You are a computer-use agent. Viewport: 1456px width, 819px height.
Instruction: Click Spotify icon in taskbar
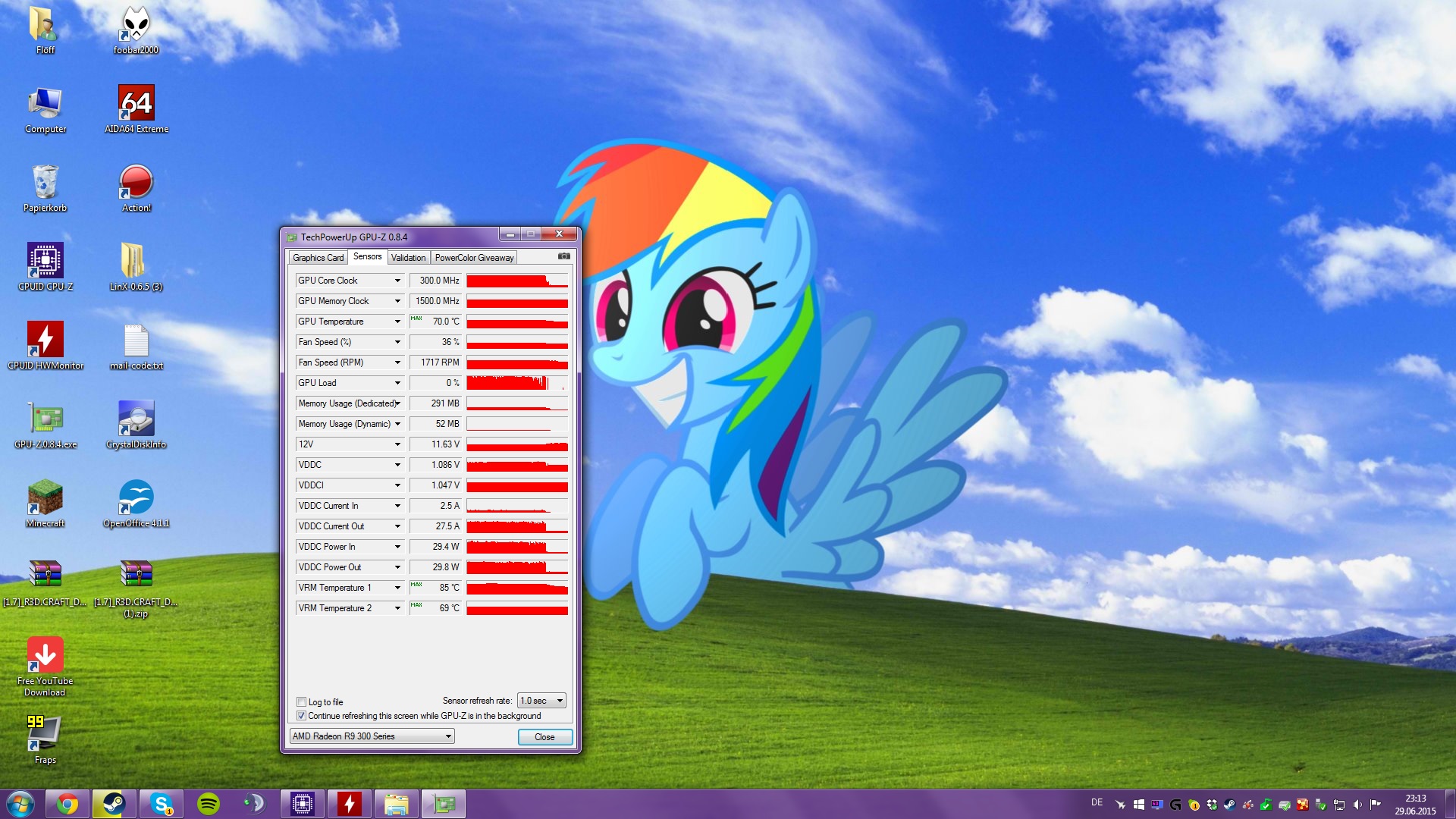point(209,804)
